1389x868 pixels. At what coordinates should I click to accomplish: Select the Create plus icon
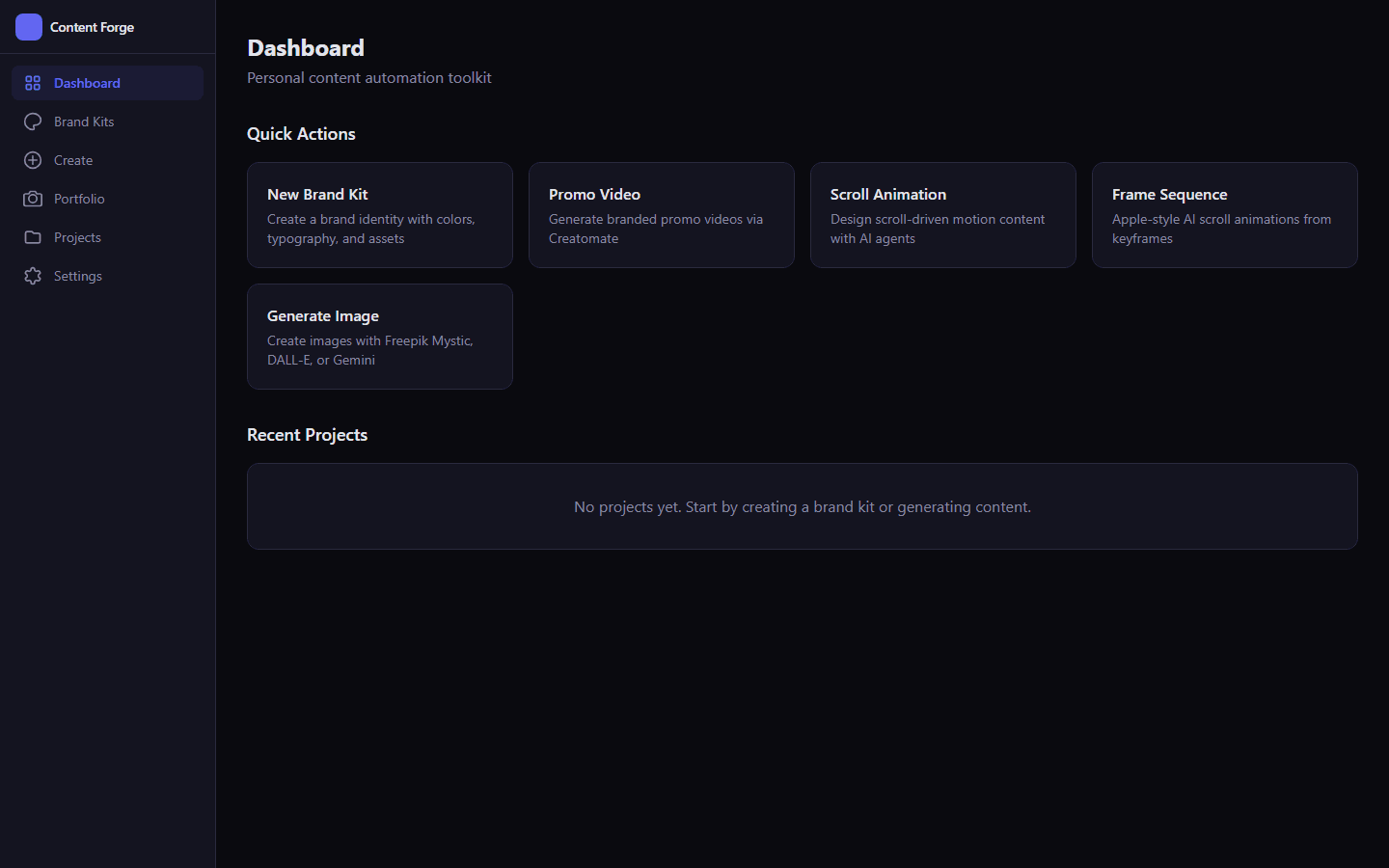point(33,160)
